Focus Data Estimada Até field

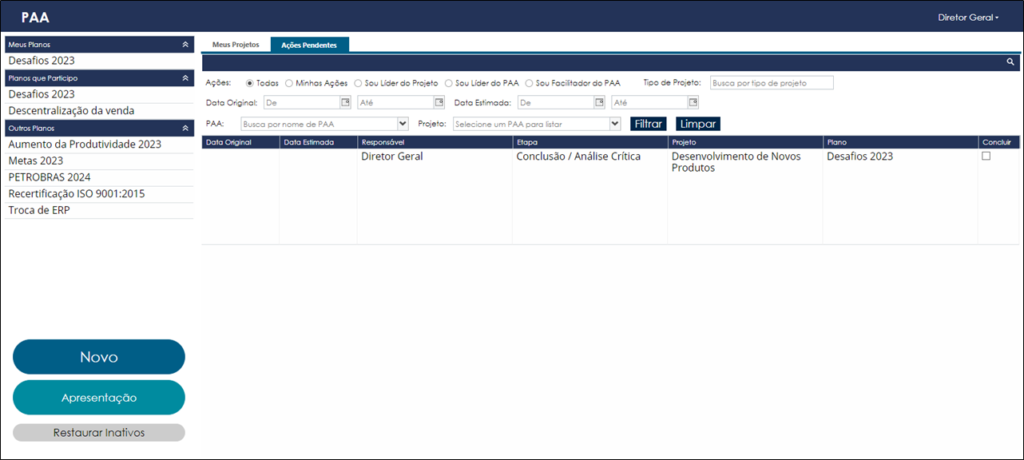click(649, 102)
